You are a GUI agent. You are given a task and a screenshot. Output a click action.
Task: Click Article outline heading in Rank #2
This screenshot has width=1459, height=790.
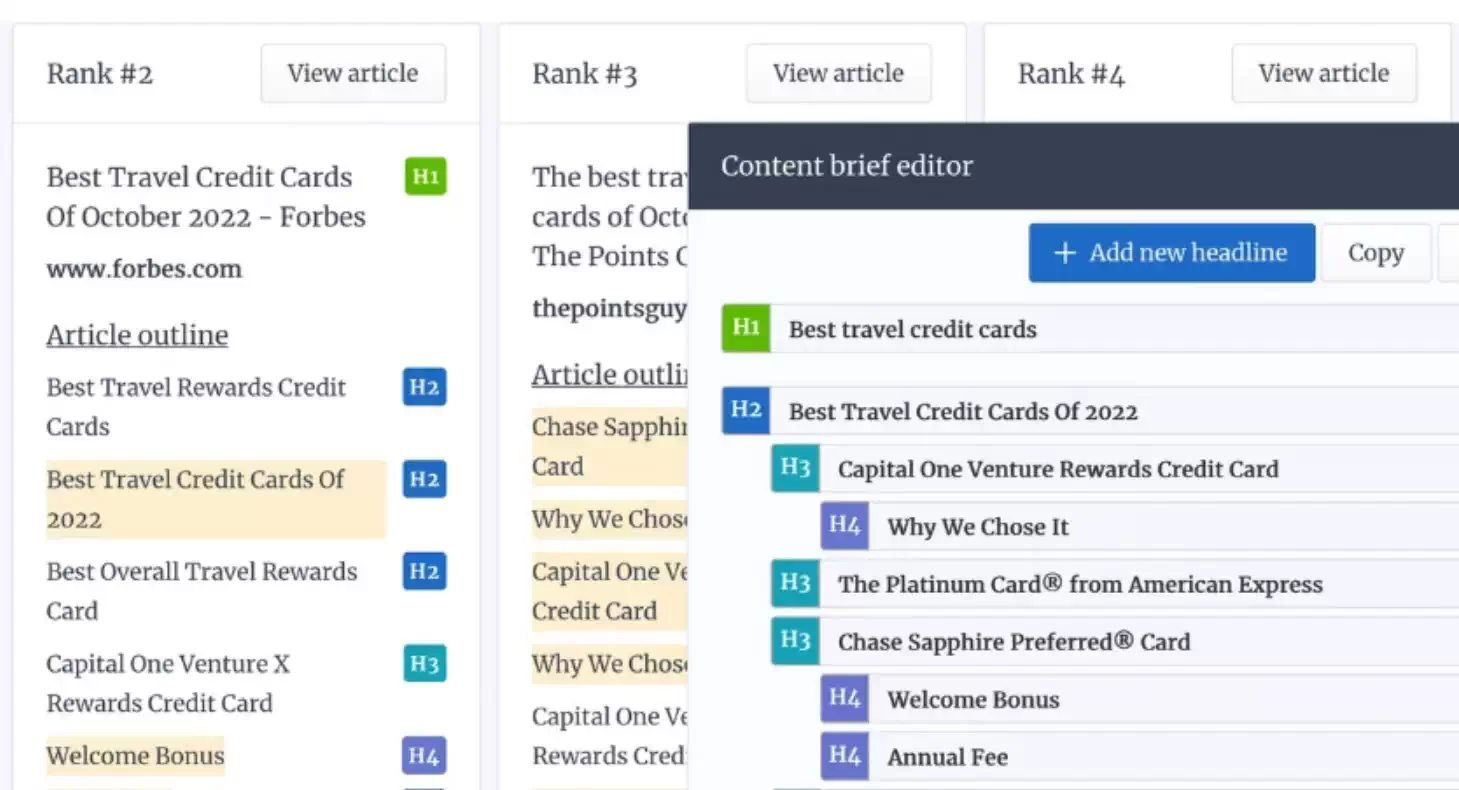pyautogui.click(x=137, y=335)
